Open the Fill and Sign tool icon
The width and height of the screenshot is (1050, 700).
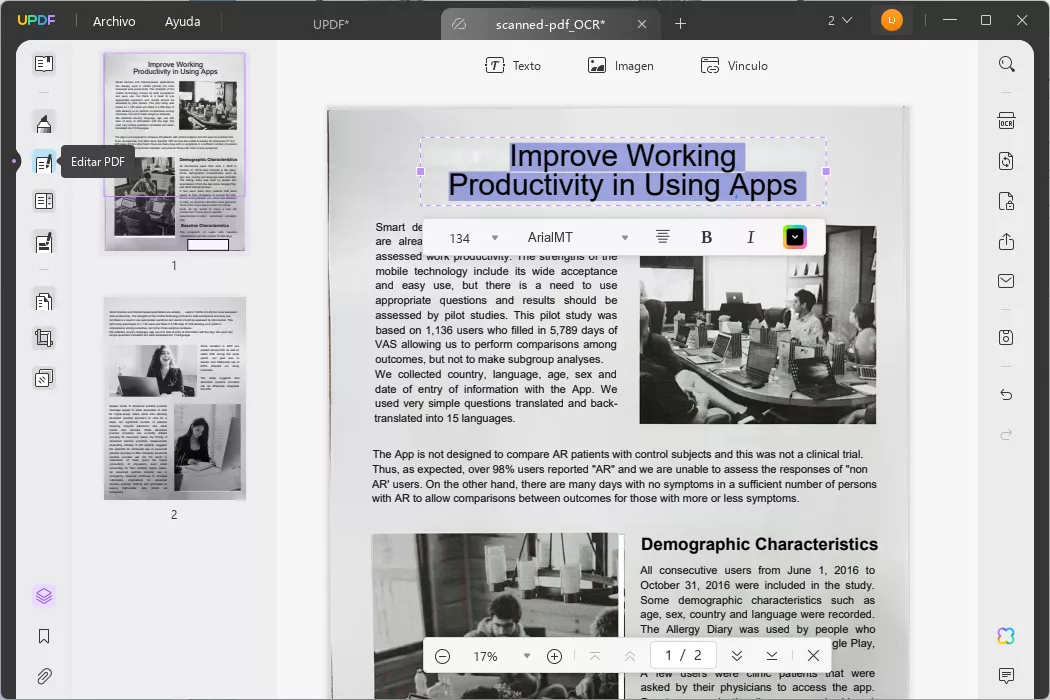point(44,242)
